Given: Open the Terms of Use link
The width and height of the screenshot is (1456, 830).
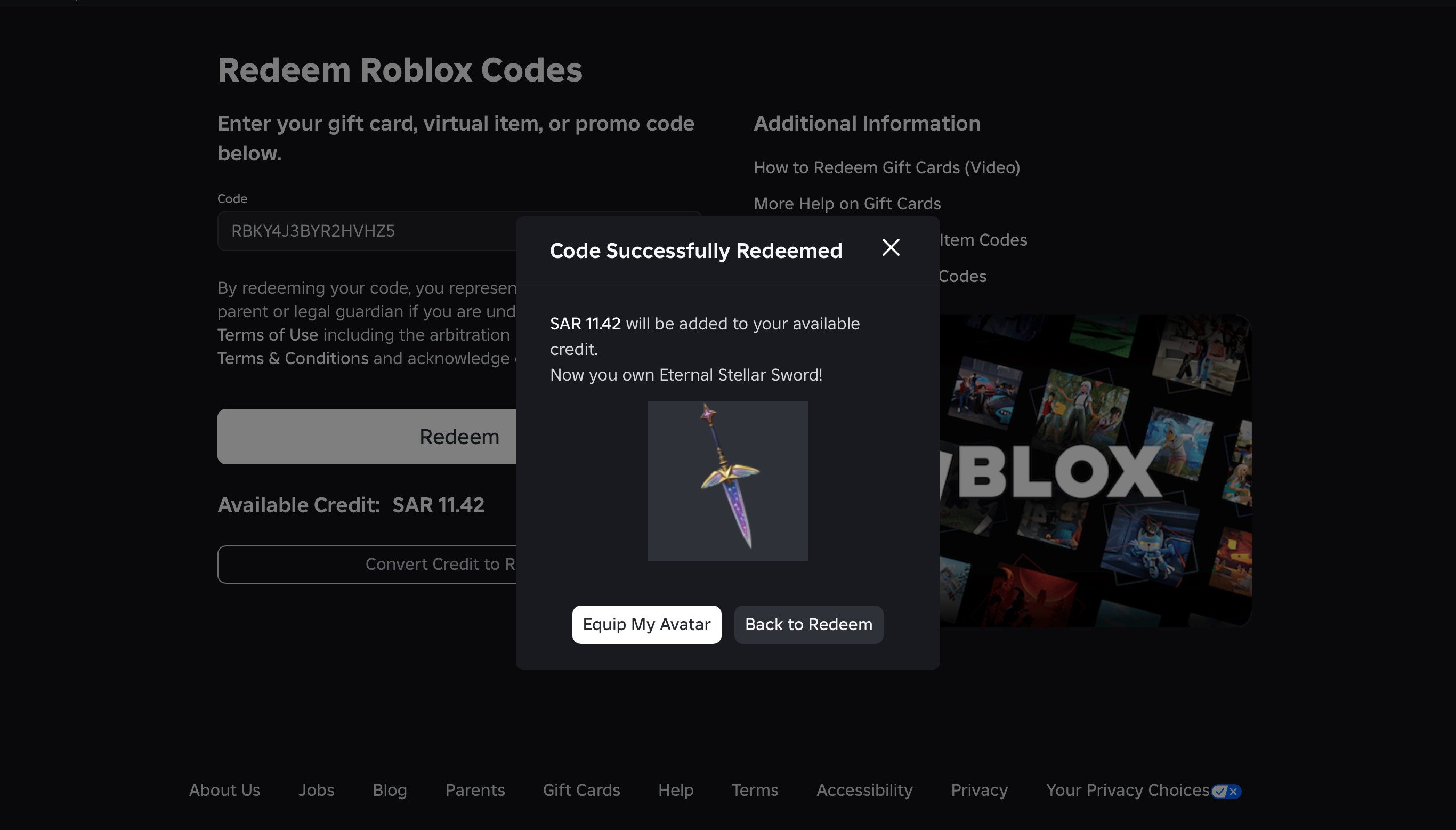Looking at the screenshot, I should point(267,335).
